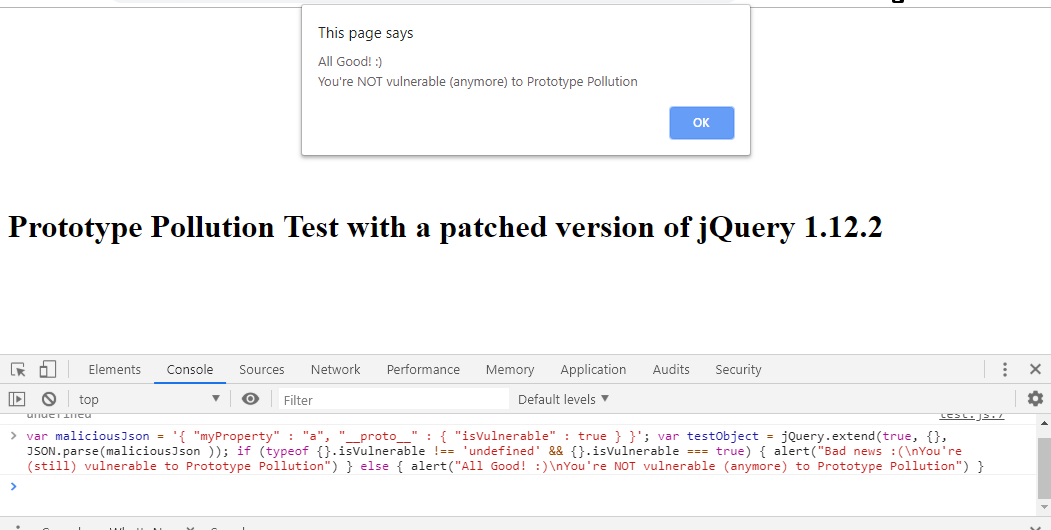Close the DevTools panel
Viewport: 1051px width, 530px height.
(1036, 369)
